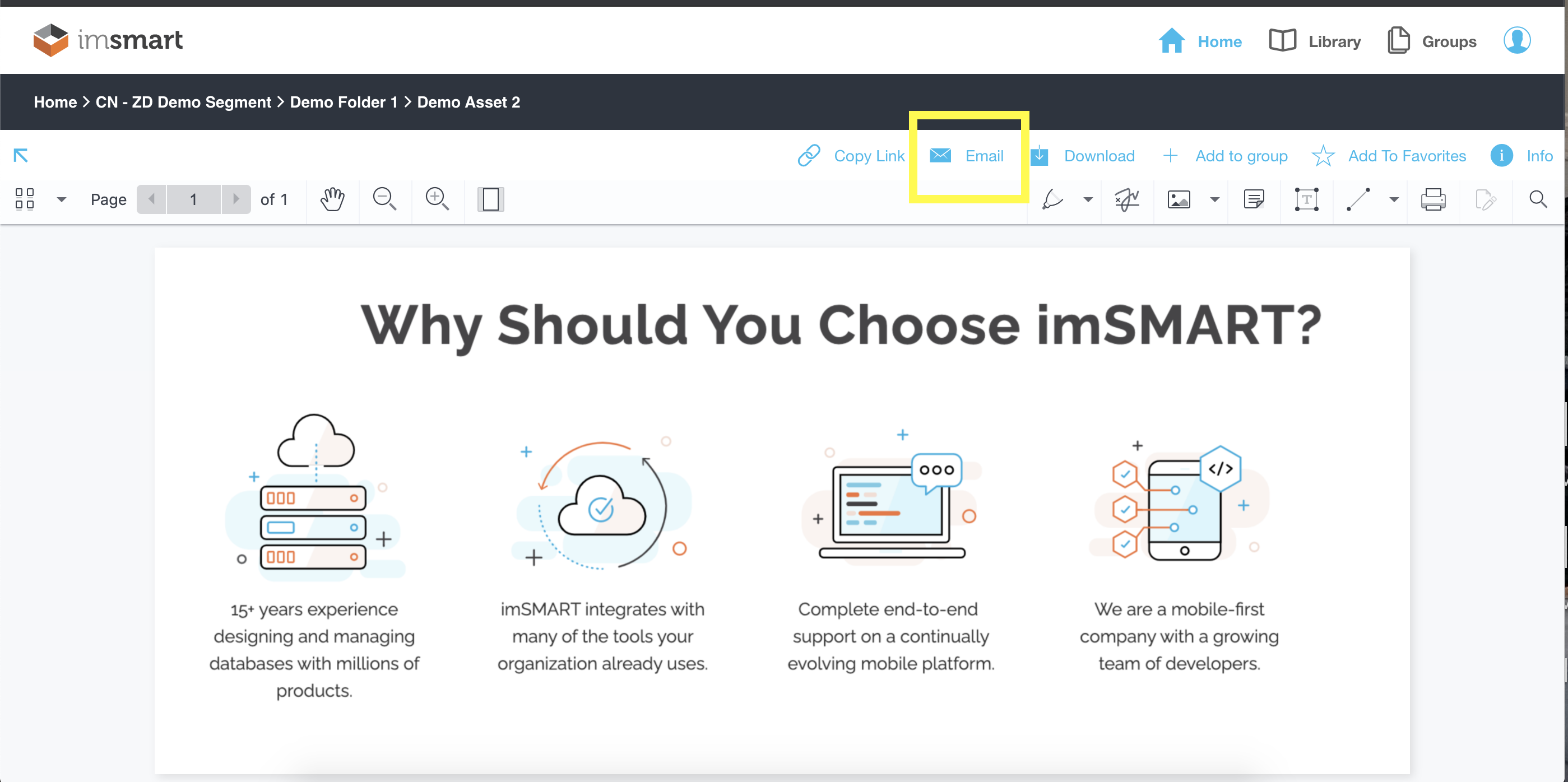
Task: Click the Email envelope icon
Action: click(940, 156)
